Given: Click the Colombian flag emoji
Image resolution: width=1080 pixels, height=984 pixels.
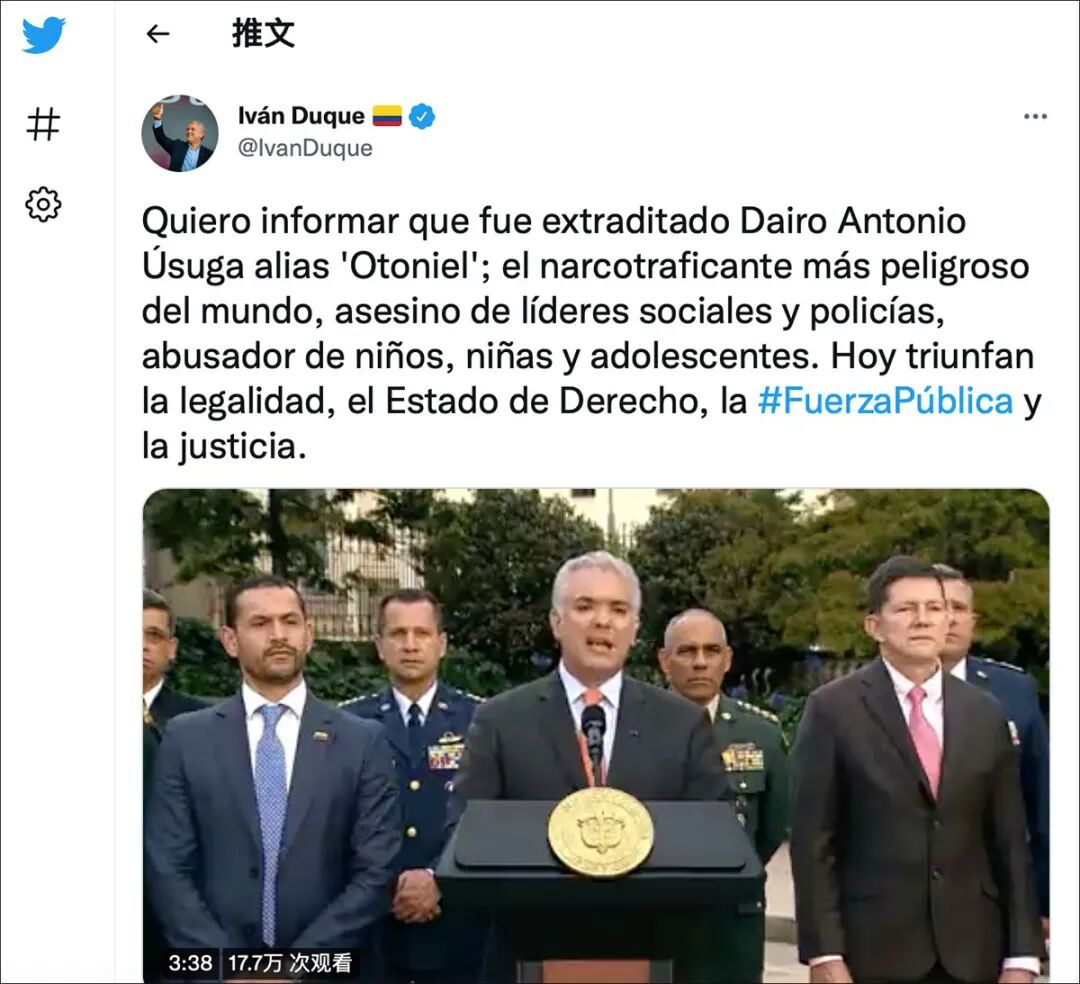Looking at the screenshot, I should [x=387, y=116].
